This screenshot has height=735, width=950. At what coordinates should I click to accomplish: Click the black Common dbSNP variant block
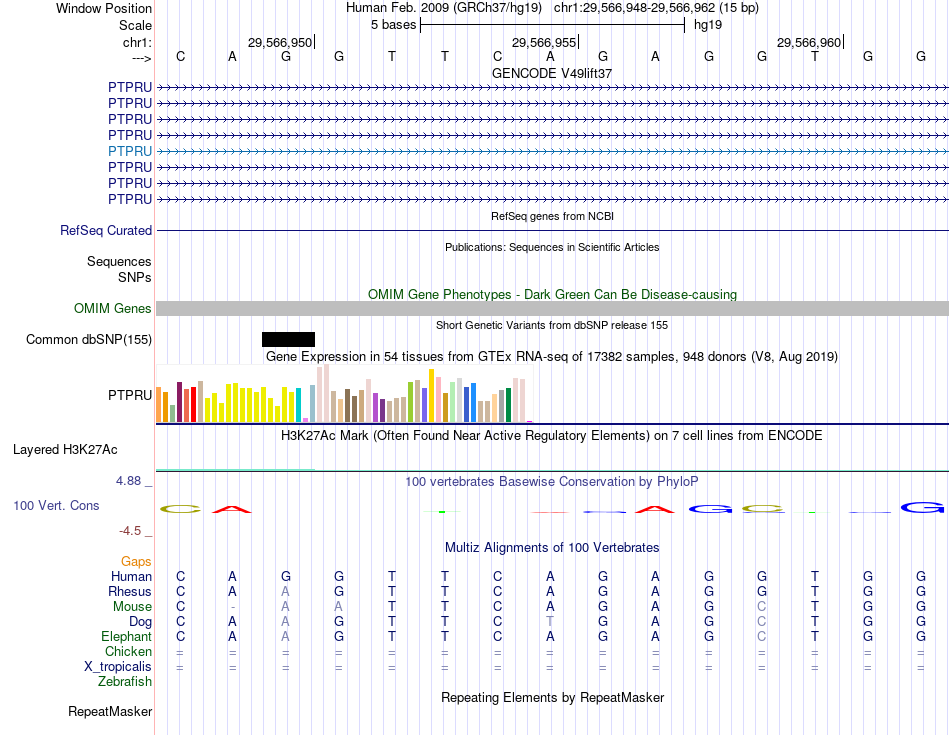(288, 339)
